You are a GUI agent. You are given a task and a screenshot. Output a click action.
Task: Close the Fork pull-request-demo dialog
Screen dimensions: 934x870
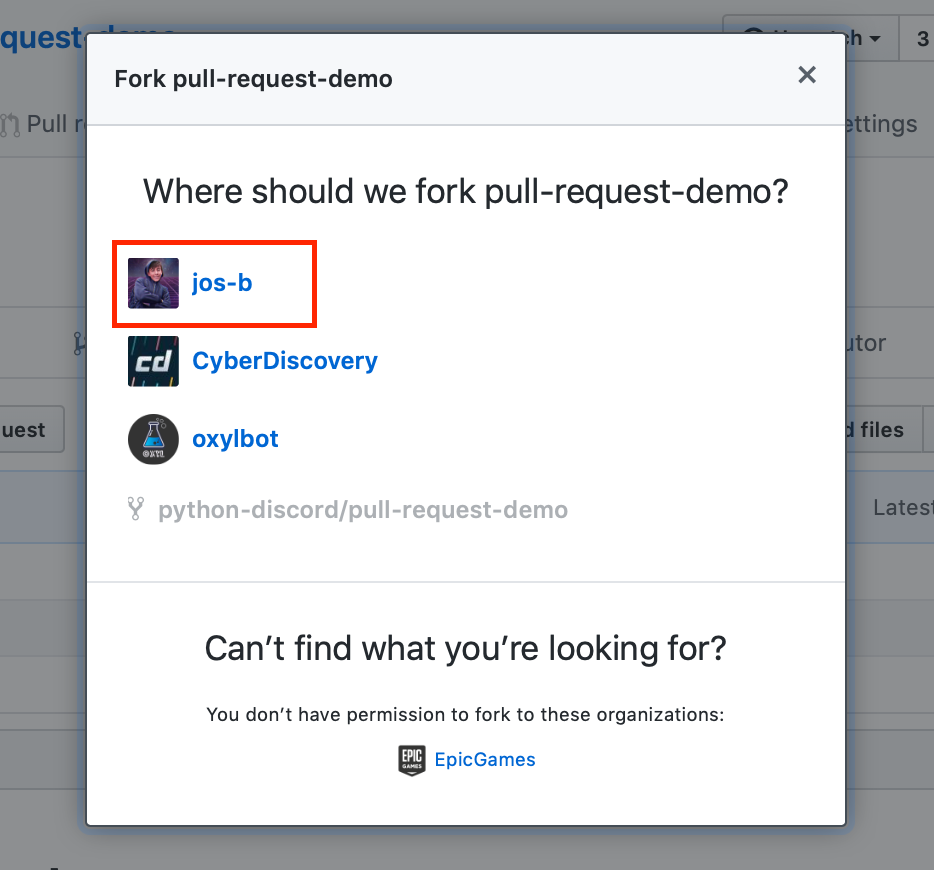[x=807, y=75]
